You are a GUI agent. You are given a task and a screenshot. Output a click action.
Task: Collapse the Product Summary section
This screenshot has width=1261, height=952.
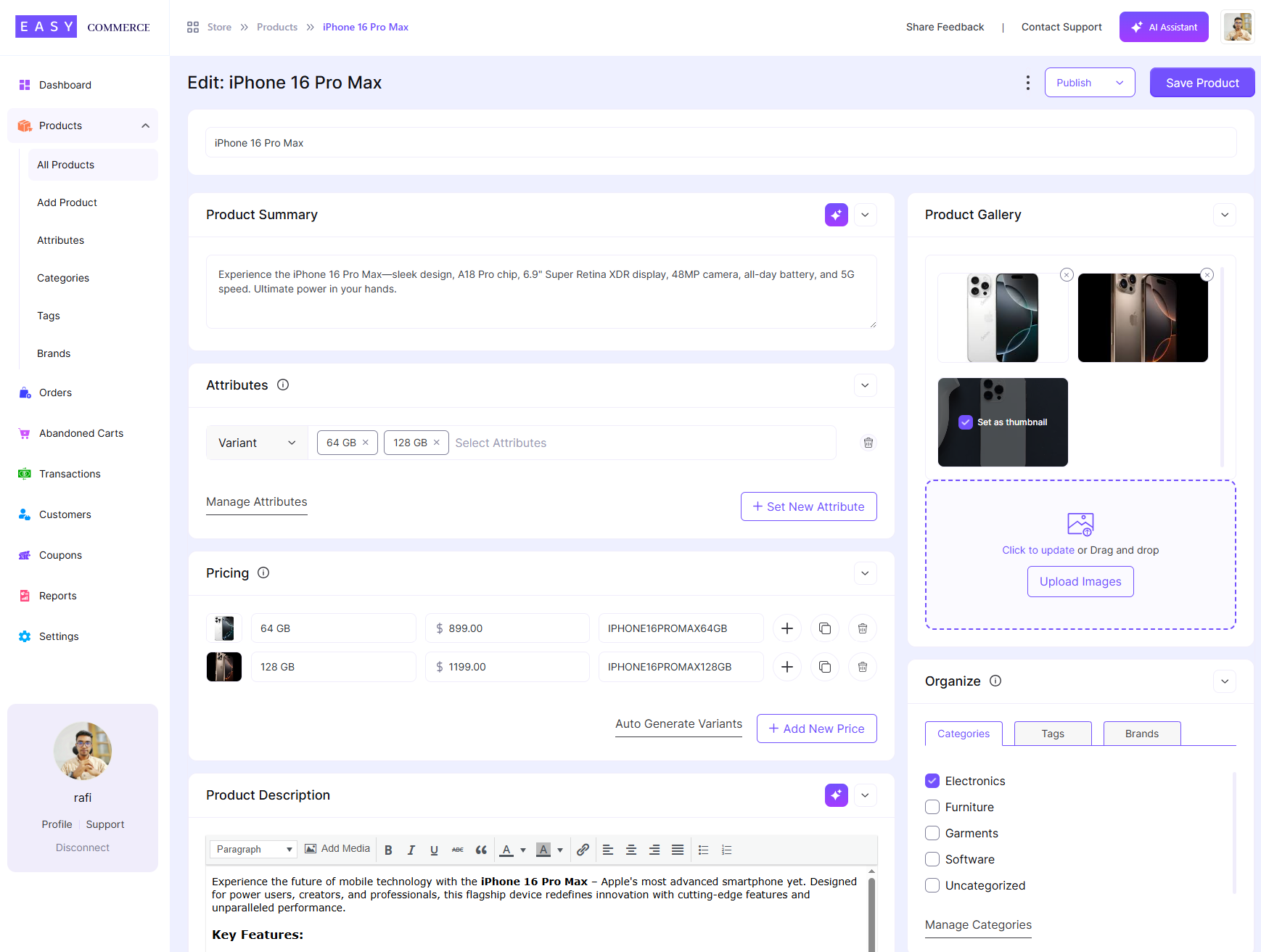tap(865, 215)
